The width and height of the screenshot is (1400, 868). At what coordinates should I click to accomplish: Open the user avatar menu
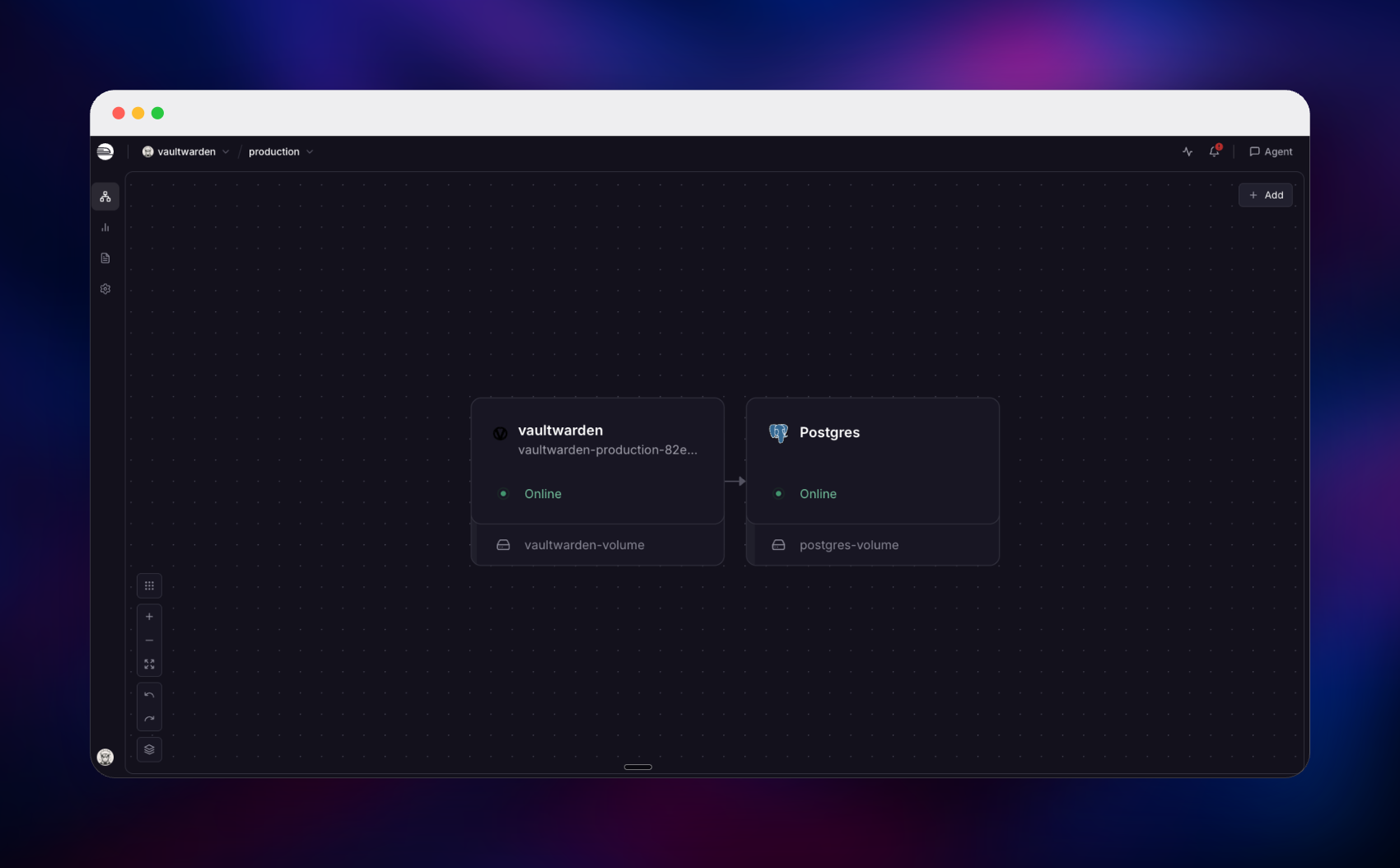[105, 757]
